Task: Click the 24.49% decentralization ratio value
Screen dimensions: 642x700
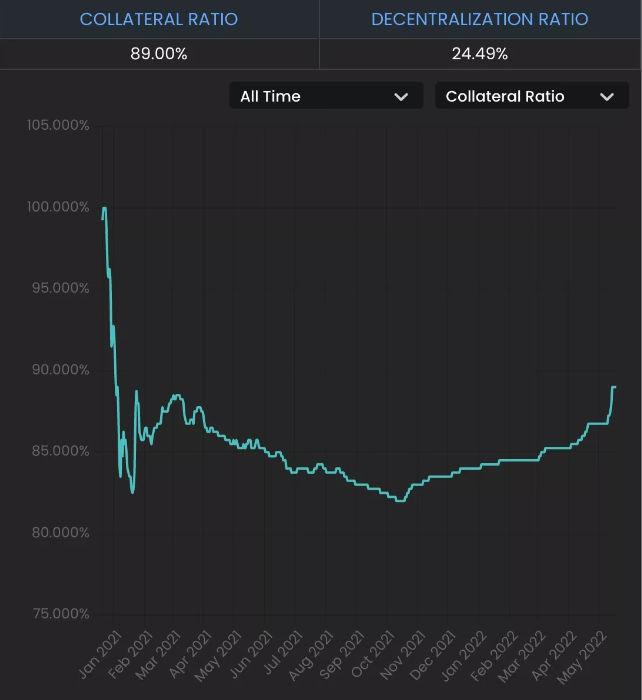Action: [x=480, y=54]
